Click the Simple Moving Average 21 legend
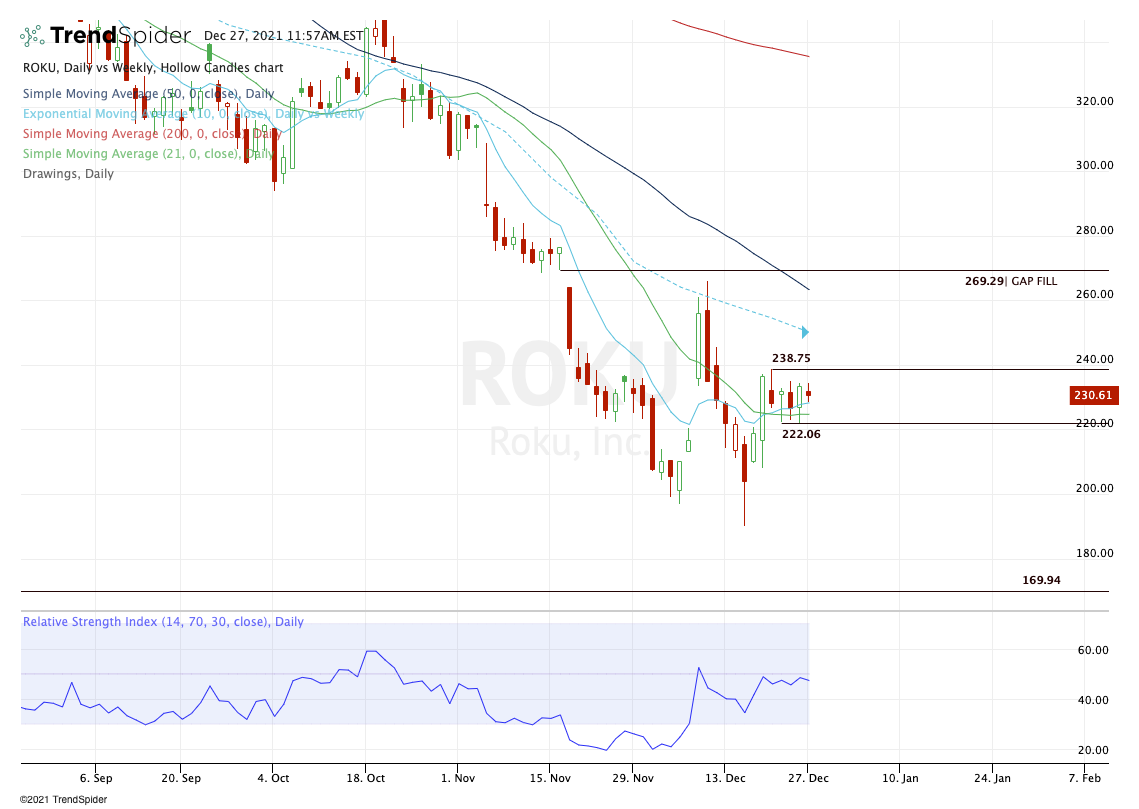 click(148, 154)
